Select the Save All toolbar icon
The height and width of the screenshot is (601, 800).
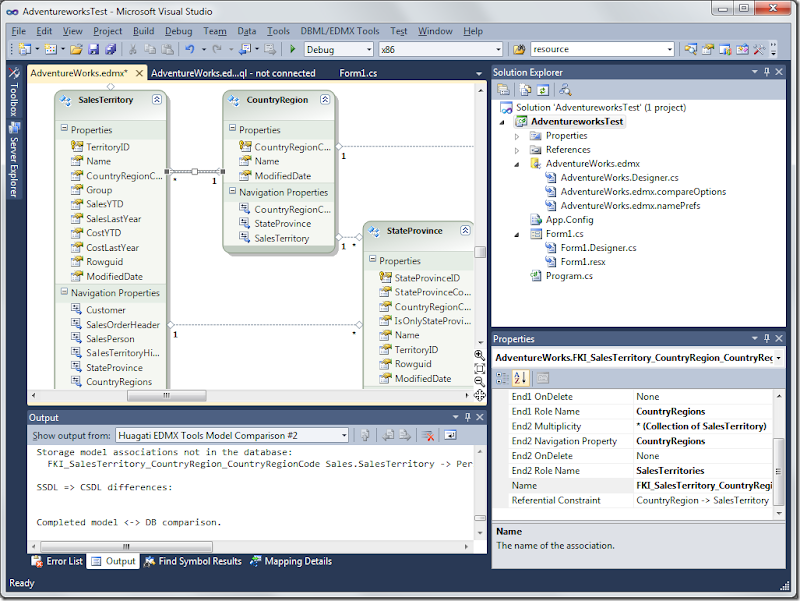tap(110, 50)
